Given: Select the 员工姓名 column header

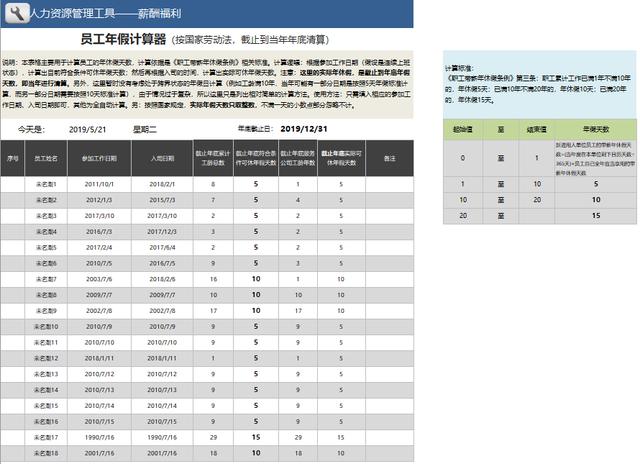Looking at the screenshot, I should pyautogui.click(x=47, y=158).
